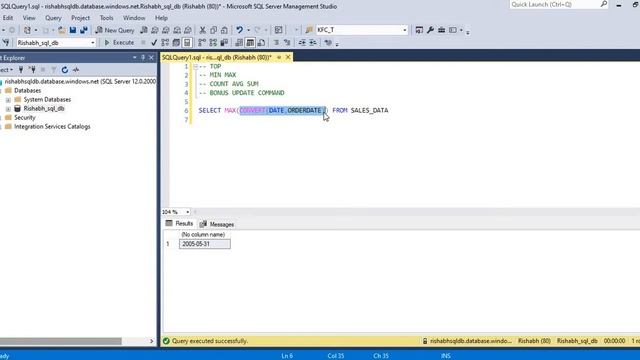Select the Databases folder

click(27, 91)
